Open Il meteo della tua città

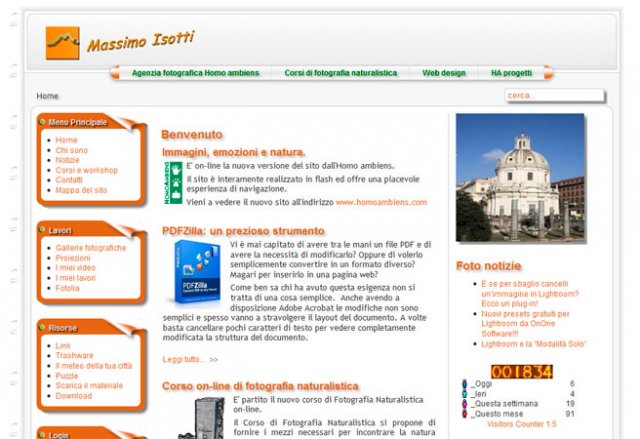[x=94, y=366]
